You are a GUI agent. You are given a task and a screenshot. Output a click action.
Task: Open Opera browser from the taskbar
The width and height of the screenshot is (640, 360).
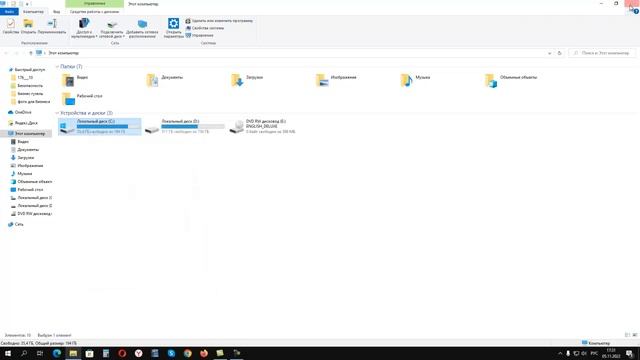tap(122, 353)
